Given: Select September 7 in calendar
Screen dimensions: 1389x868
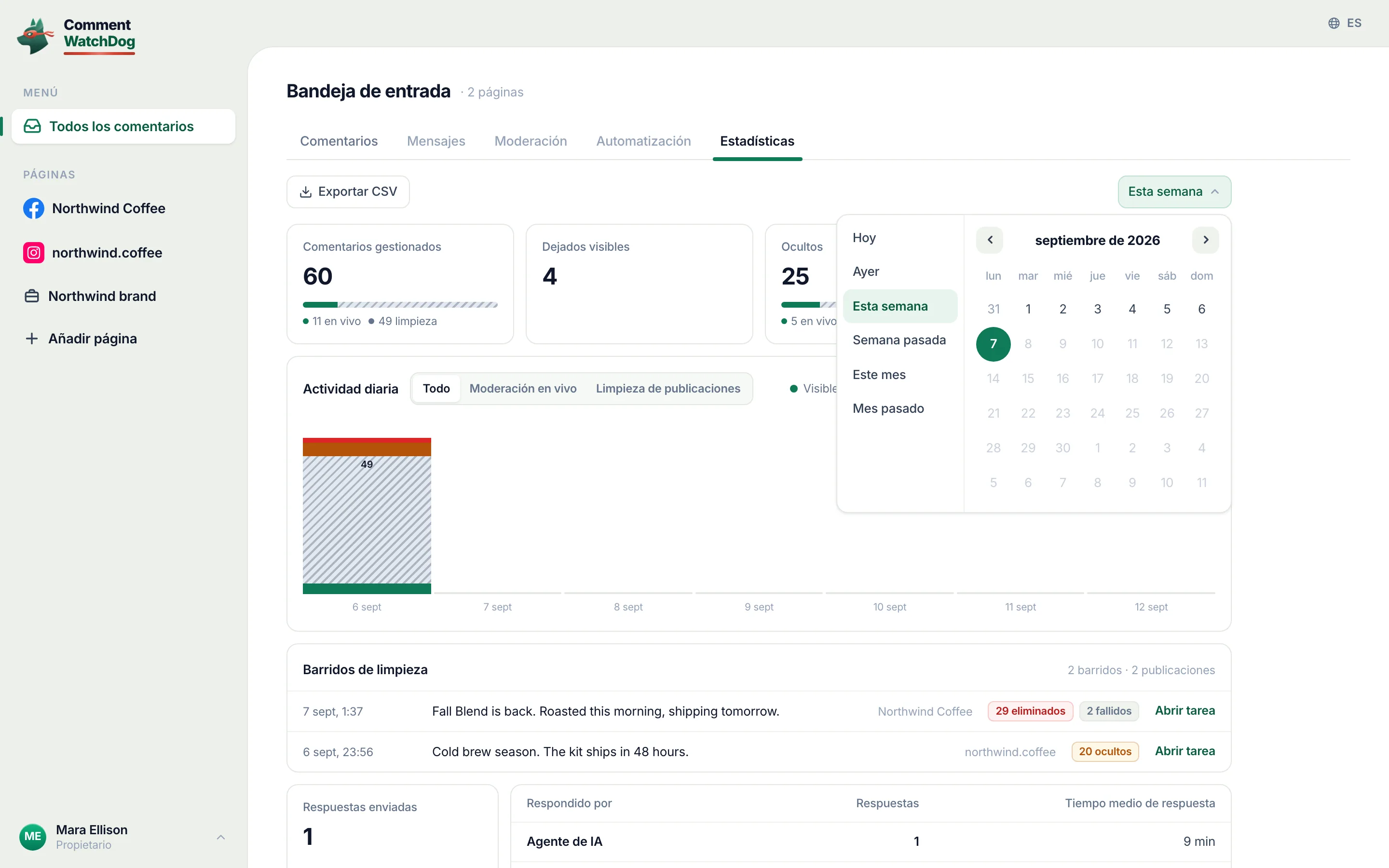Looking at the screenshot, I should (993, 344).
